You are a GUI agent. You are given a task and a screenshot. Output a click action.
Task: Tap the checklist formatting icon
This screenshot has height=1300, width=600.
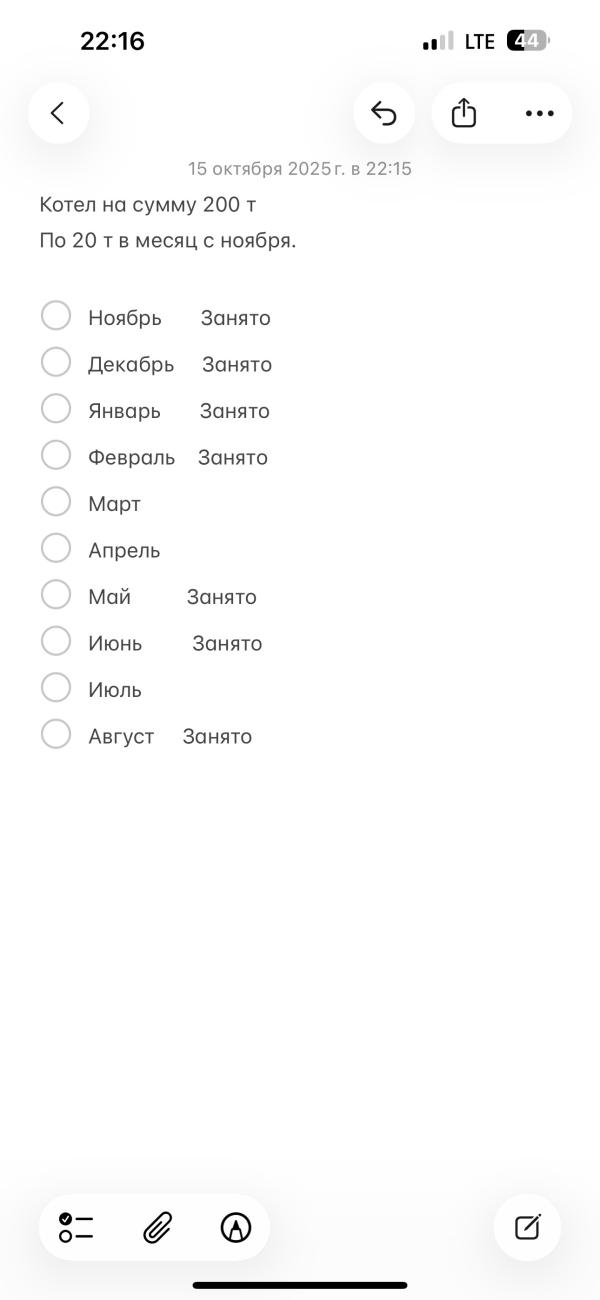pos(76,1227)
